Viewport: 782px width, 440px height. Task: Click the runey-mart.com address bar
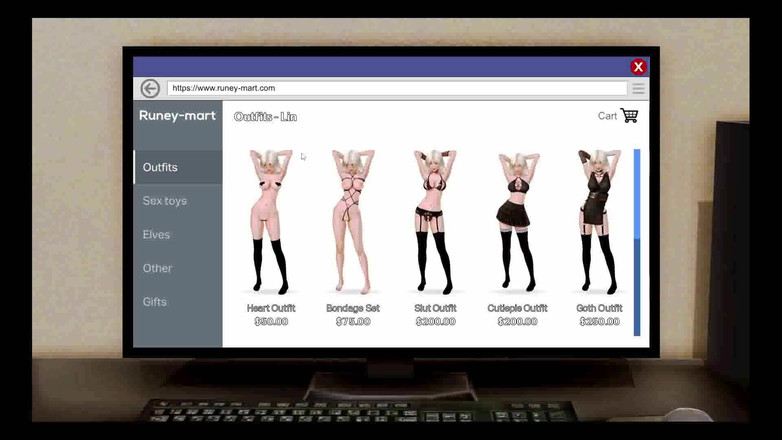(396, 88)
